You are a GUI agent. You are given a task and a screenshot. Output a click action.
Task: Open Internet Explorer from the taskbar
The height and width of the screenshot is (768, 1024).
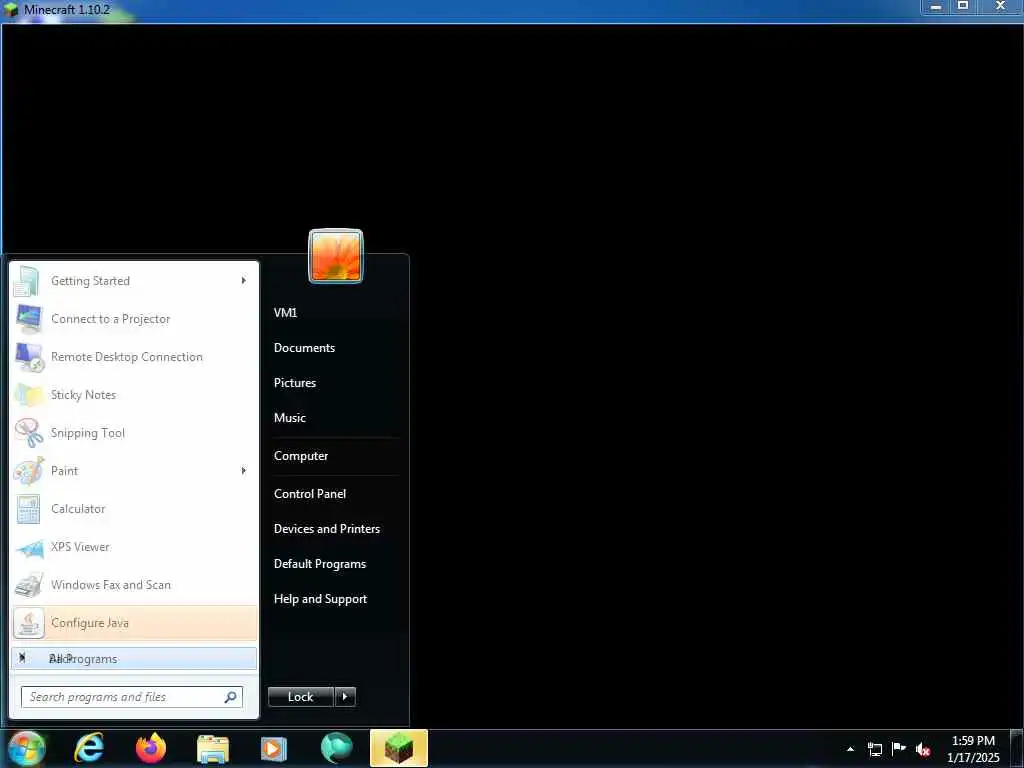pyautogui.click(x=89, y=748)
